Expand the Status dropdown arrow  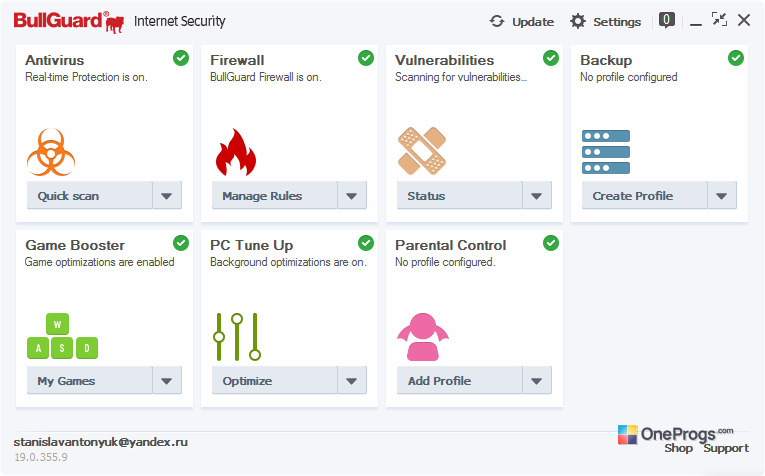pos(537,196)
